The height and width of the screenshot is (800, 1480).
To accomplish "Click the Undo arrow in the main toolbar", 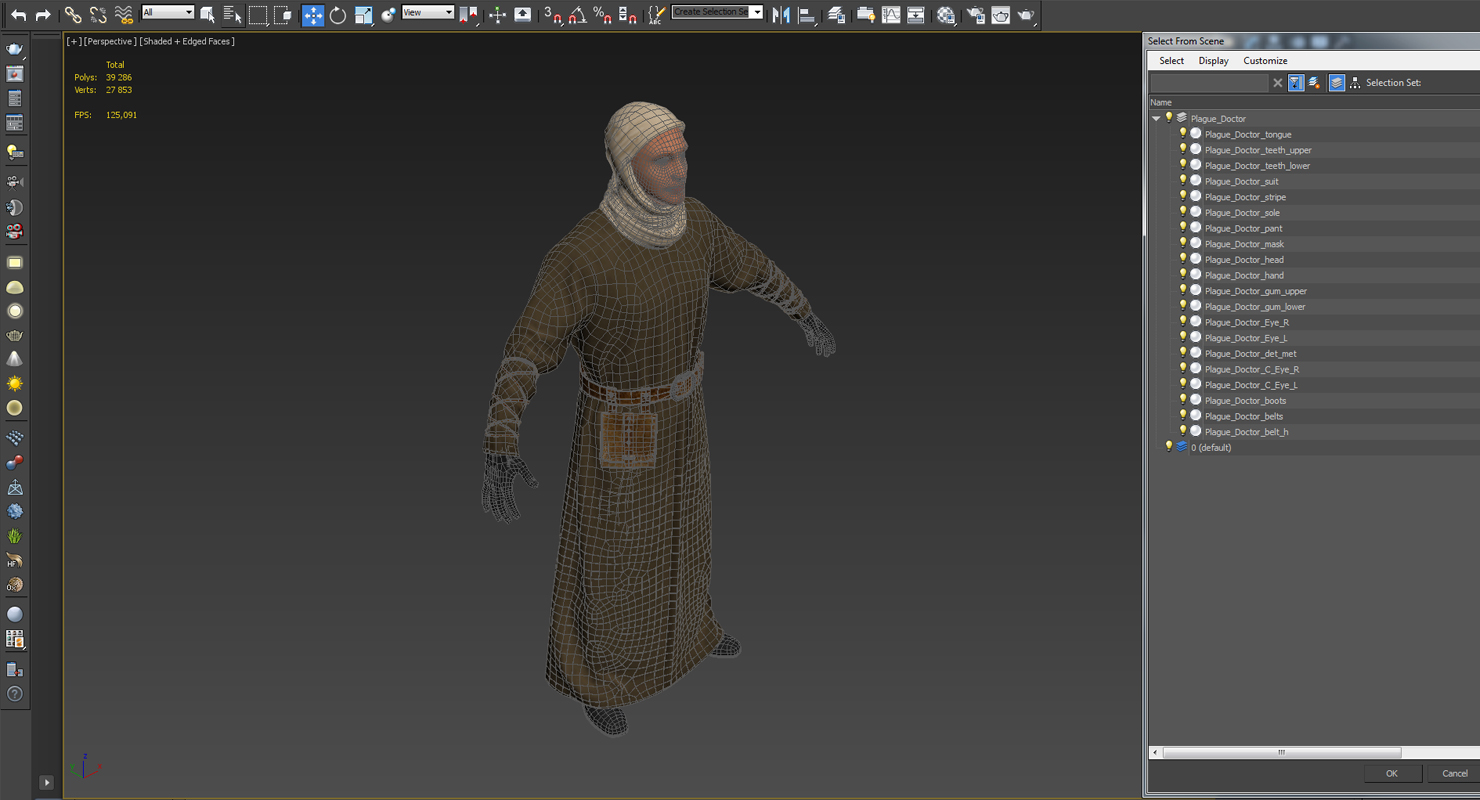I will 18,14.
